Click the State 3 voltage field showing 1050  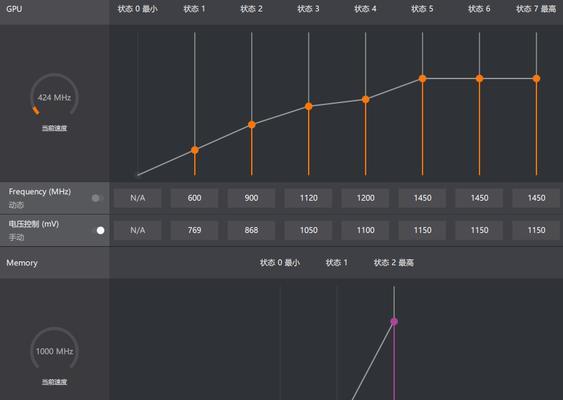point(308,230)
